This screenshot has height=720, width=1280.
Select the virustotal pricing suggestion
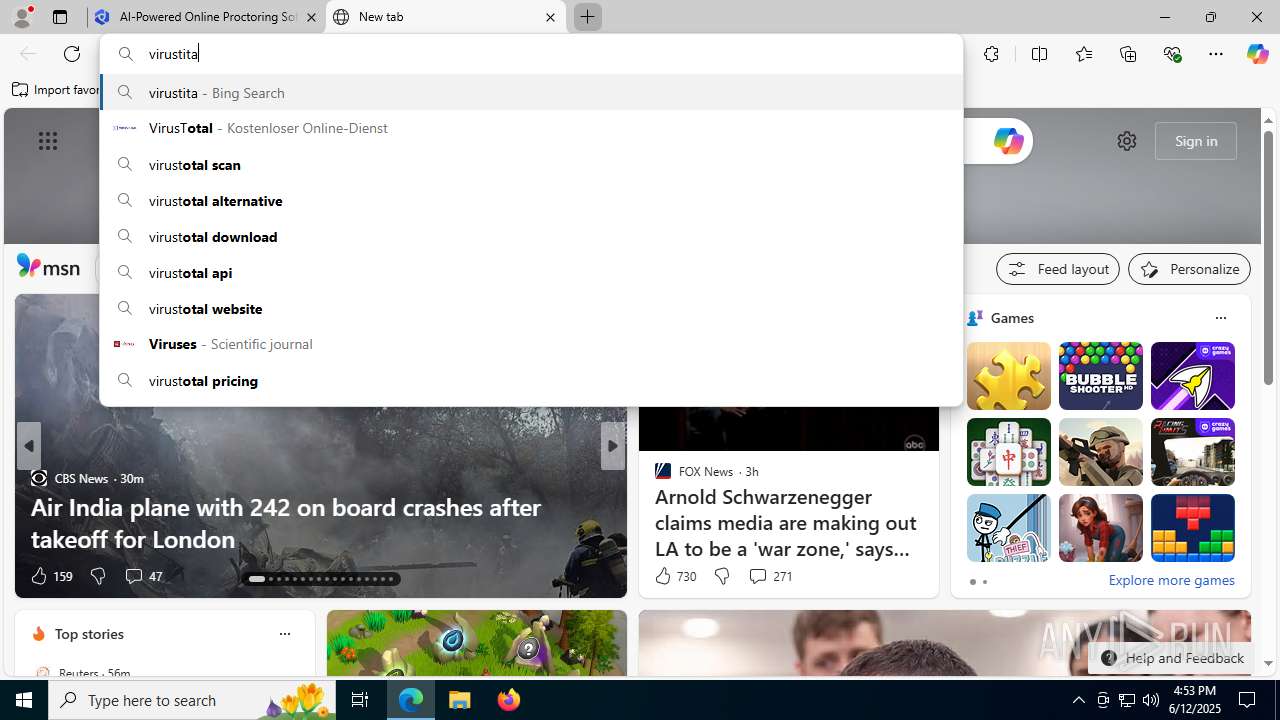531,380
